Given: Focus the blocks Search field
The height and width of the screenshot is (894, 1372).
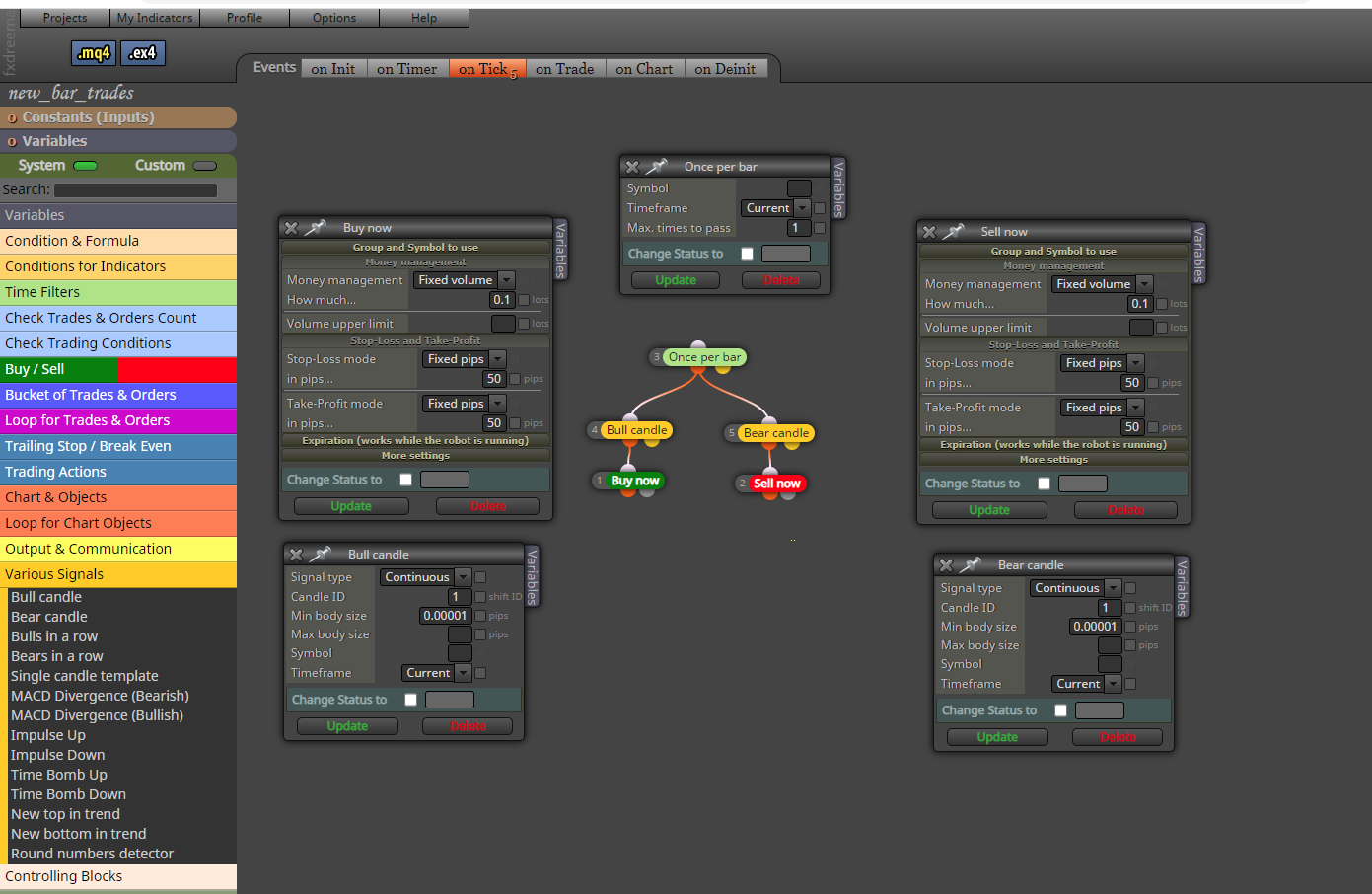Looking at the screenshot, I should [x=136, y=189].
